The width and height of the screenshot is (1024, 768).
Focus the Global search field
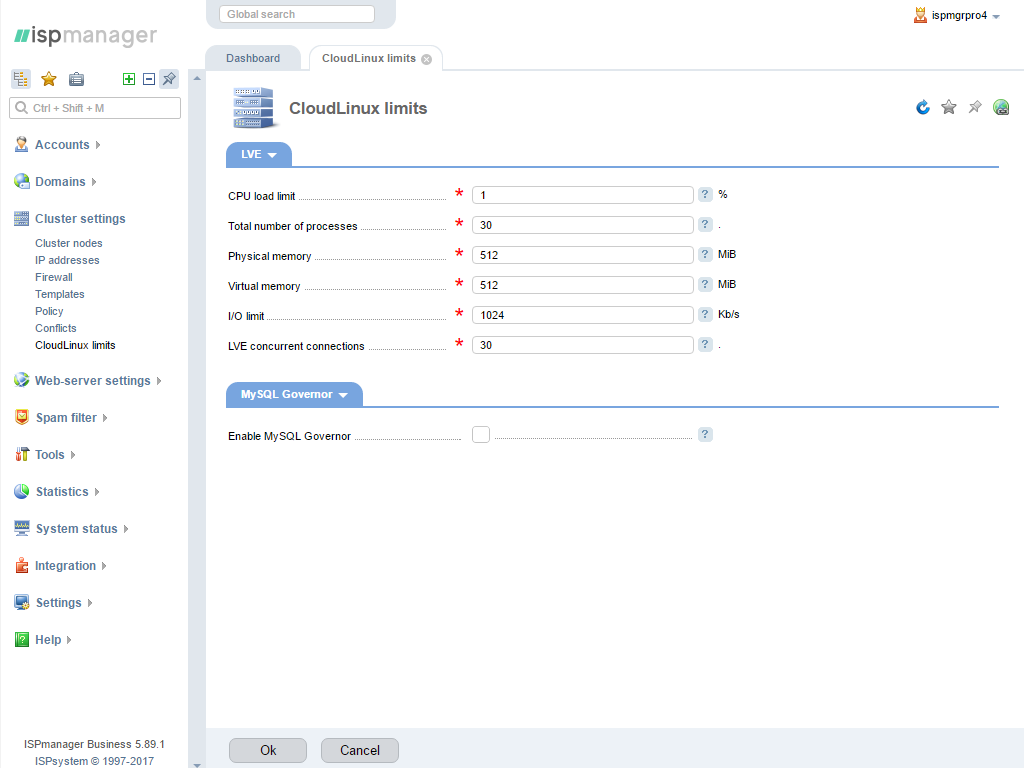297,14
